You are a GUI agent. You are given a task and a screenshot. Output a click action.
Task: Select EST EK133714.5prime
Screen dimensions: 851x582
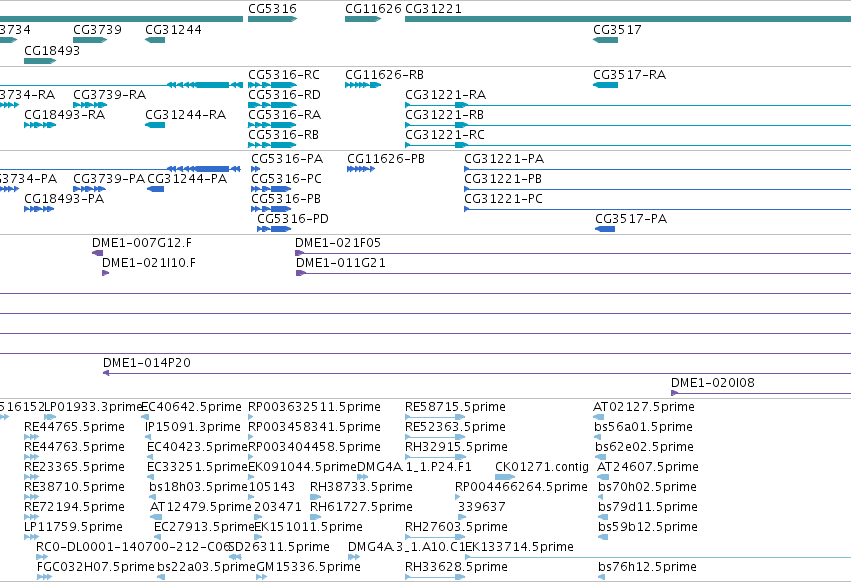(x=519, y=547)
